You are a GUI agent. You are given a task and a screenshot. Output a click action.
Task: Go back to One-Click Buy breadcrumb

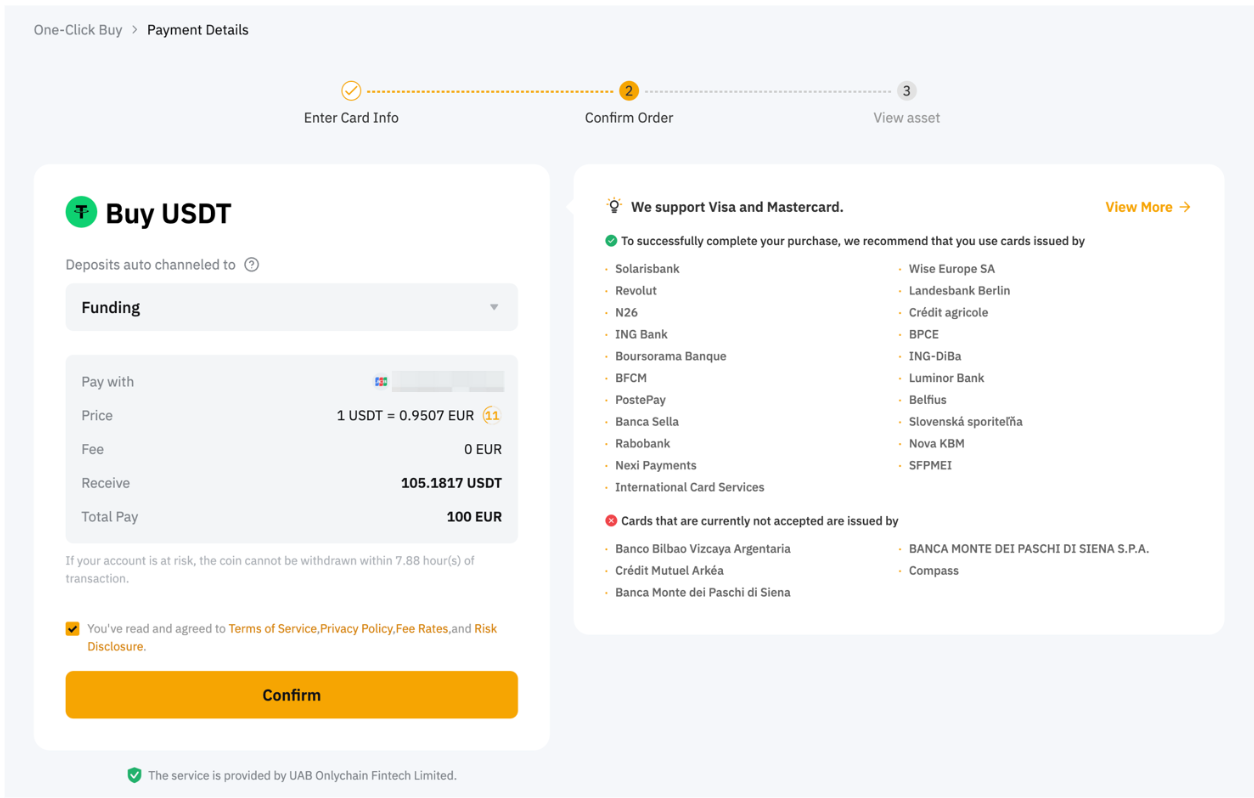(78, 30)
